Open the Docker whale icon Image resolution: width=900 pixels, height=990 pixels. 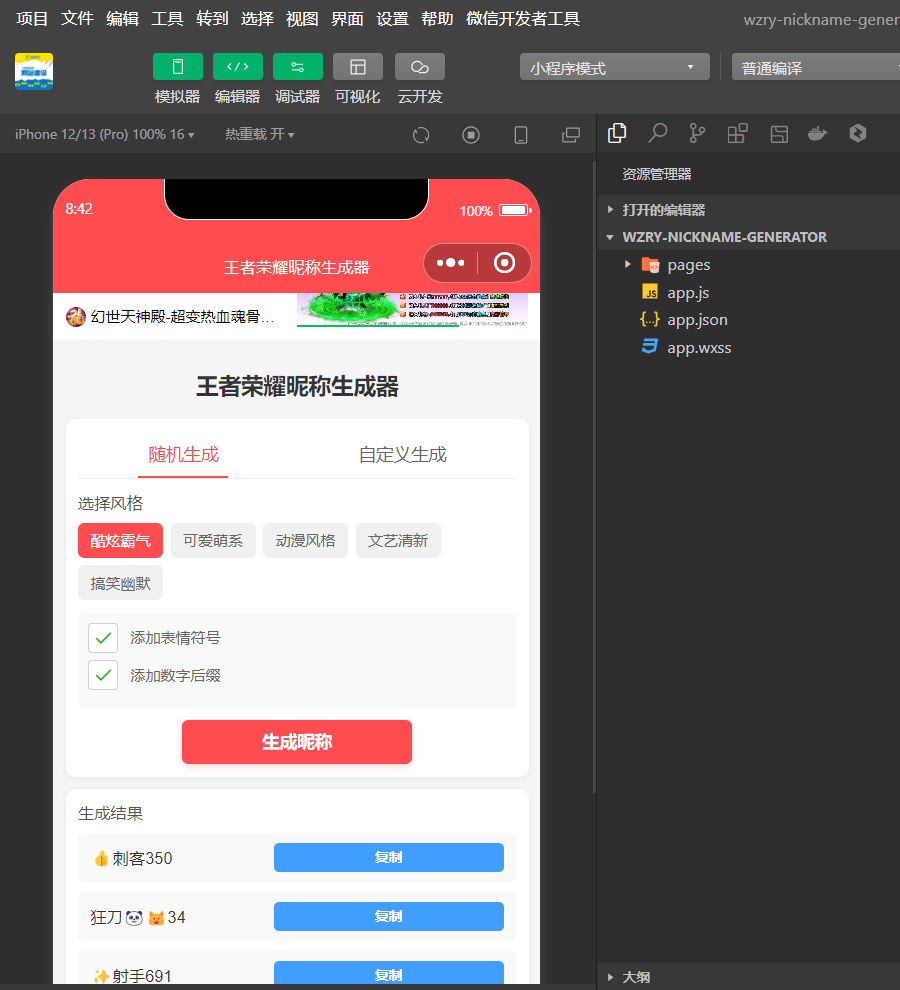point(817,133)
